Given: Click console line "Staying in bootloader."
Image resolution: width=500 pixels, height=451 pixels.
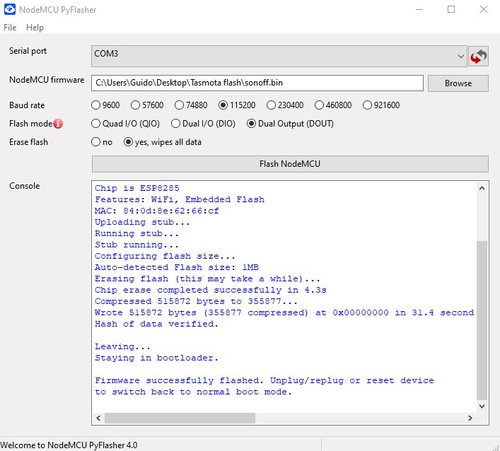Looking at the screenshot, I should coord(156,358).
